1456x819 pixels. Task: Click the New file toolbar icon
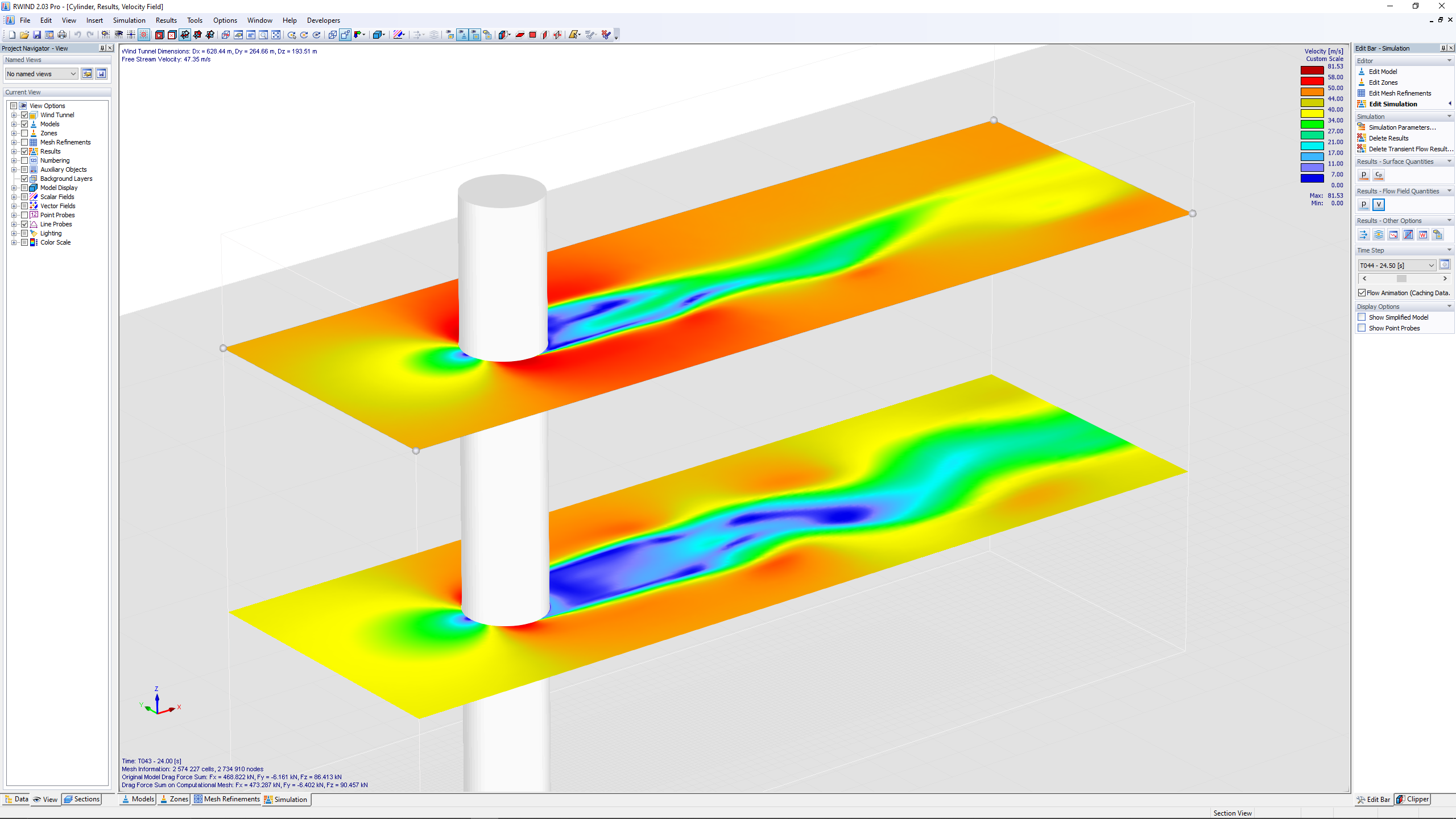[x=12, y=35]
